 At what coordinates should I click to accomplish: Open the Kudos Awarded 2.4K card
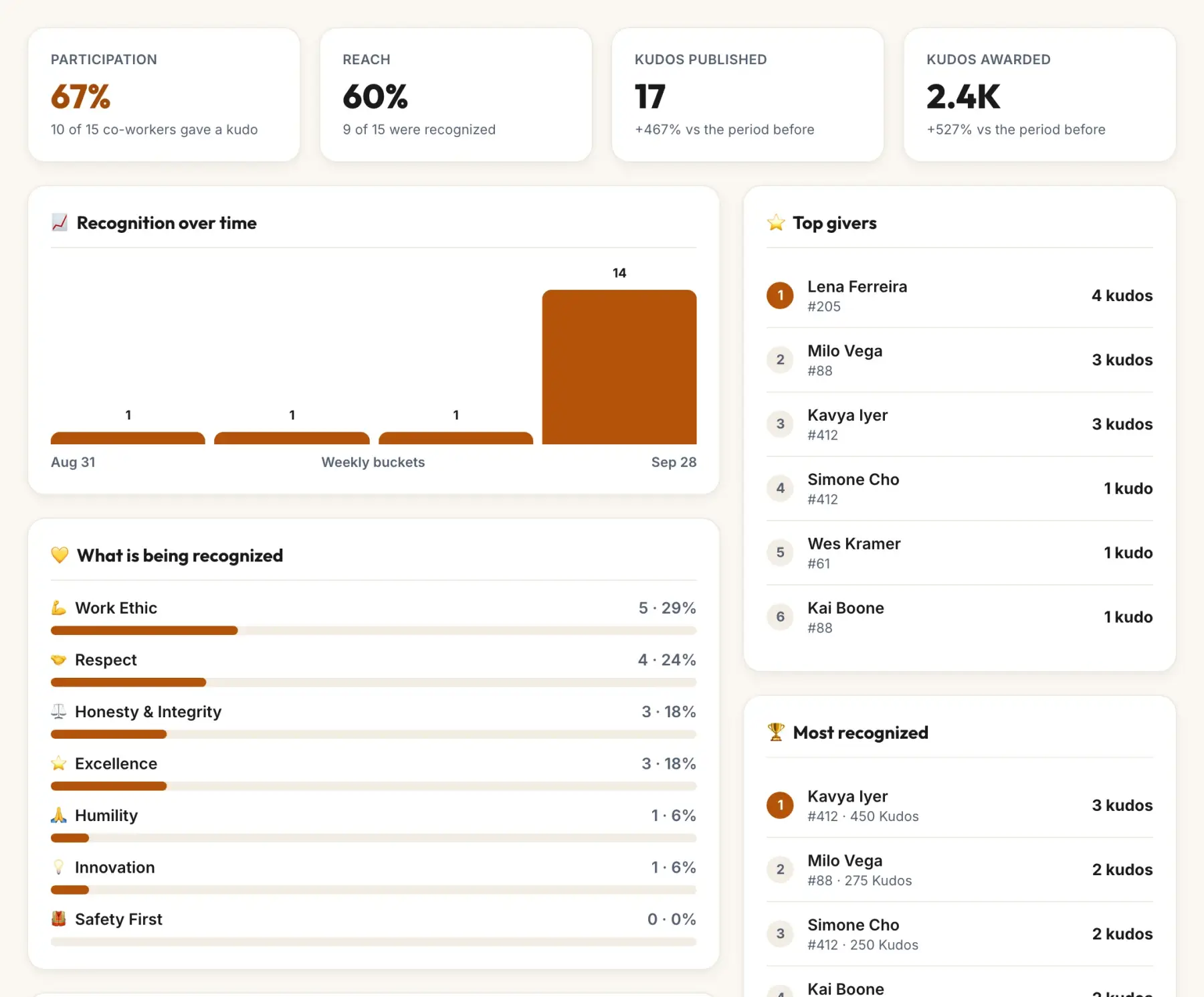[x=1040, y=94]
